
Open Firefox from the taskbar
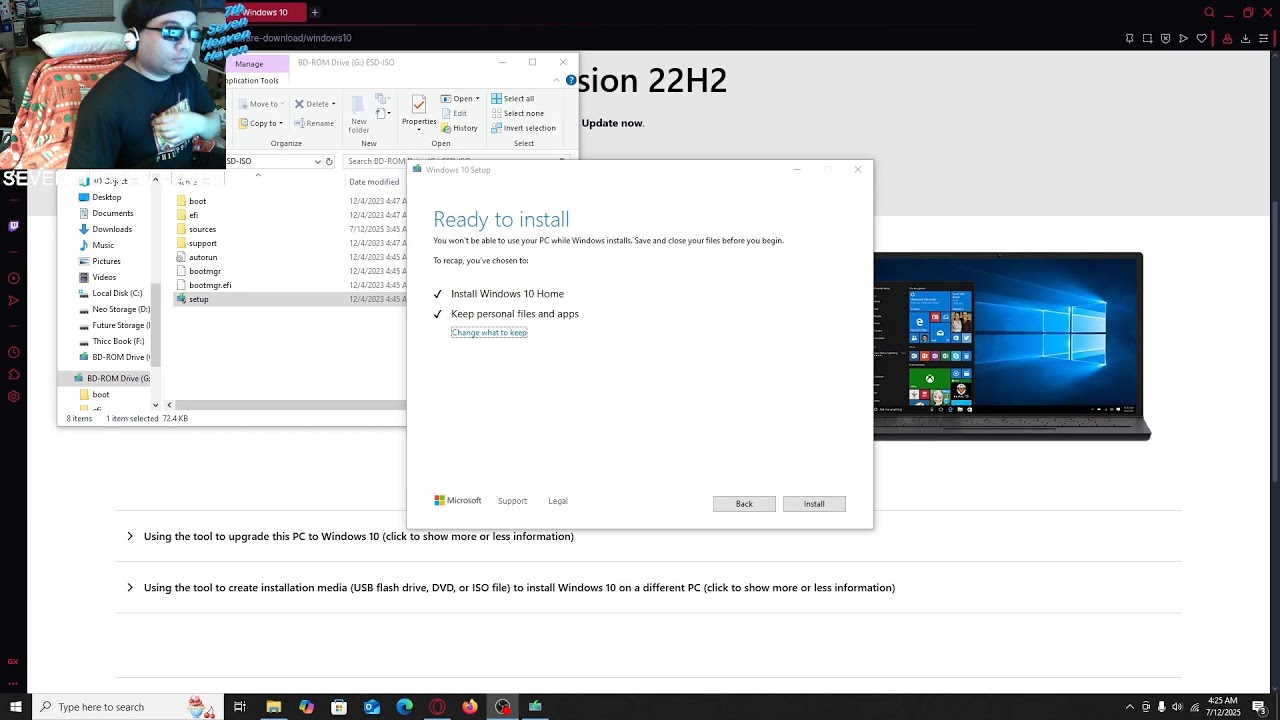coord(470,707)
